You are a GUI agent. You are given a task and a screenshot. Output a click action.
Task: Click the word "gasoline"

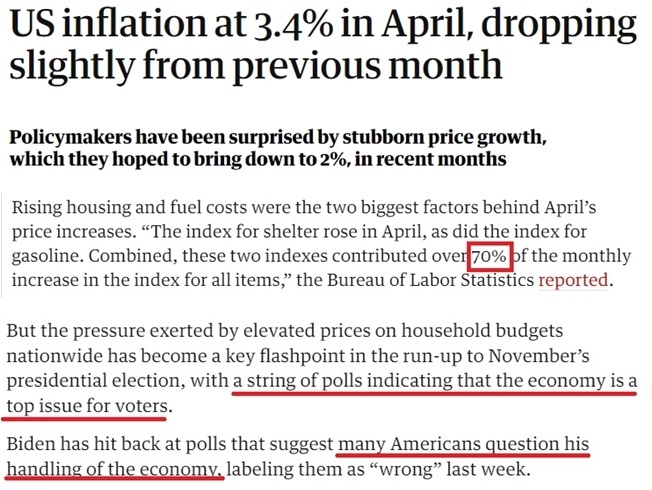(48, 257)
